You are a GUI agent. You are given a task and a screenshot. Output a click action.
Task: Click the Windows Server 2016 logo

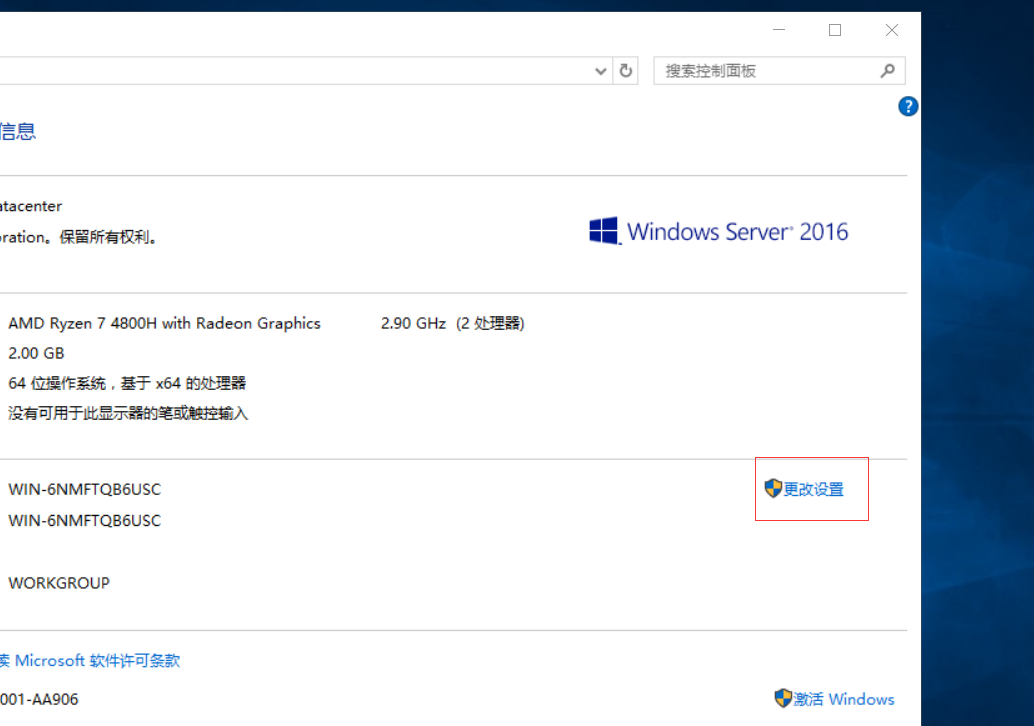click(x=718, y=231)
